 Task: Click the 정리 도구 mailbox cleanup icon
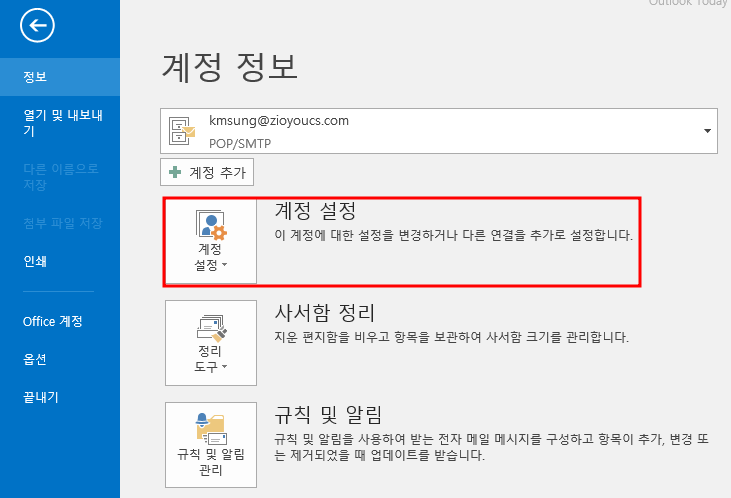211,328
